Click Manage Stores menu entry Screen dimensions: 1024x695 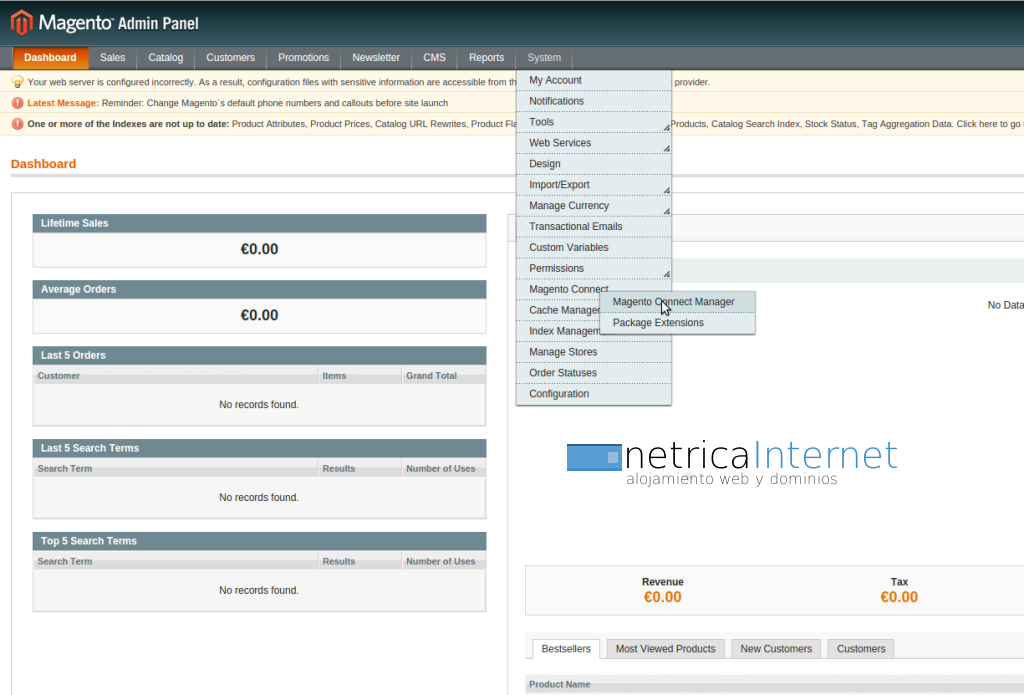[x=563, y=352]
